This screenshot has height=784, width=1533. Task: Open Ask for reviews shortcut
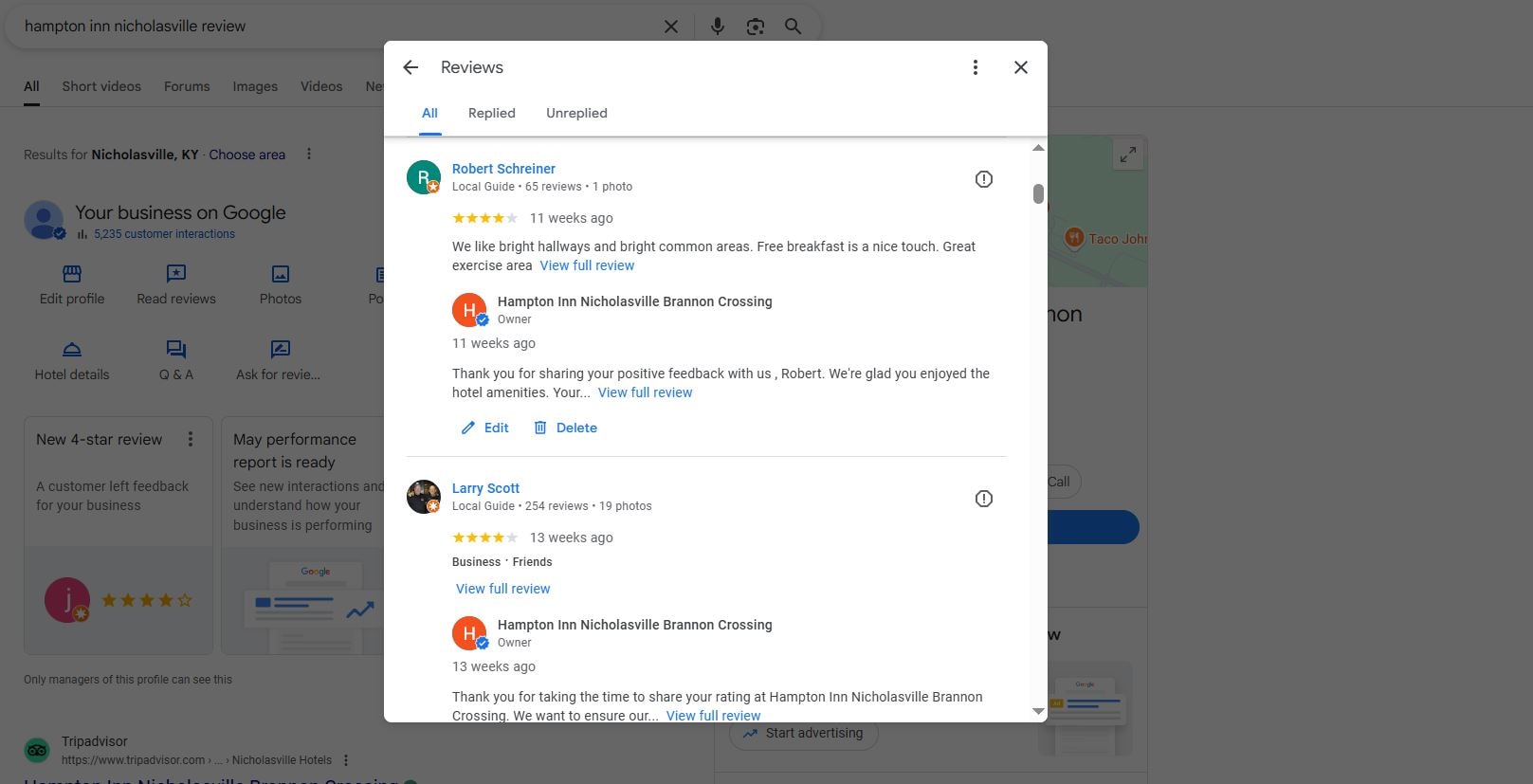pos(279,360)
